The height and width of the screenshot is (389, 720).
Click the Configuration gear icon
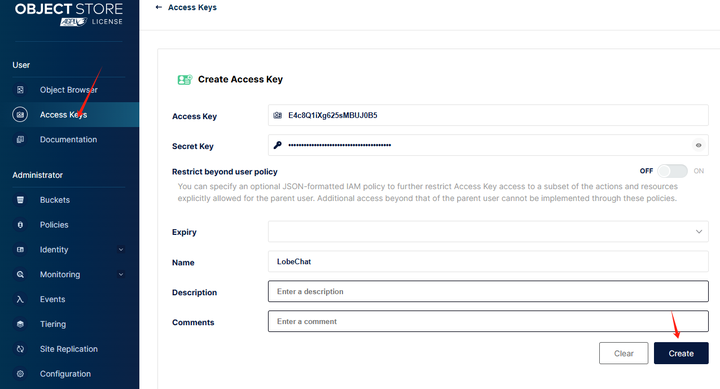[x=20, y=373]
